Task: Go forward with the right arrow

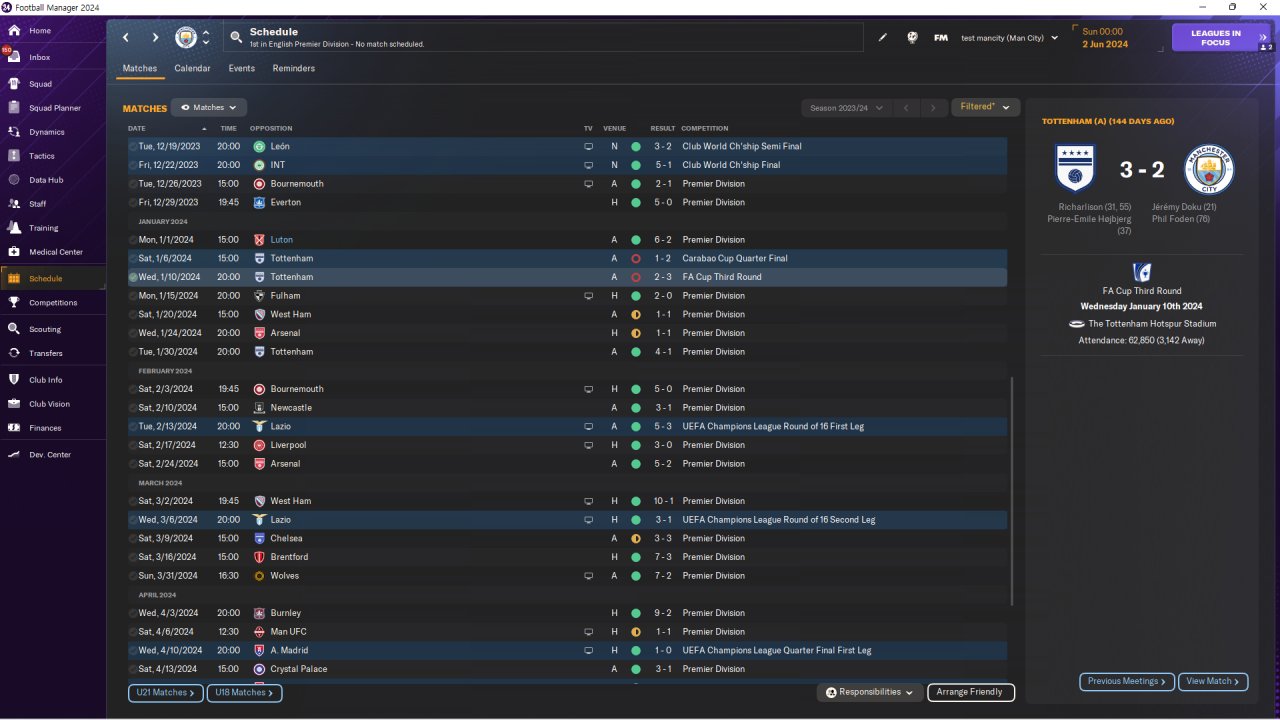Action: (x=155, y=38)
